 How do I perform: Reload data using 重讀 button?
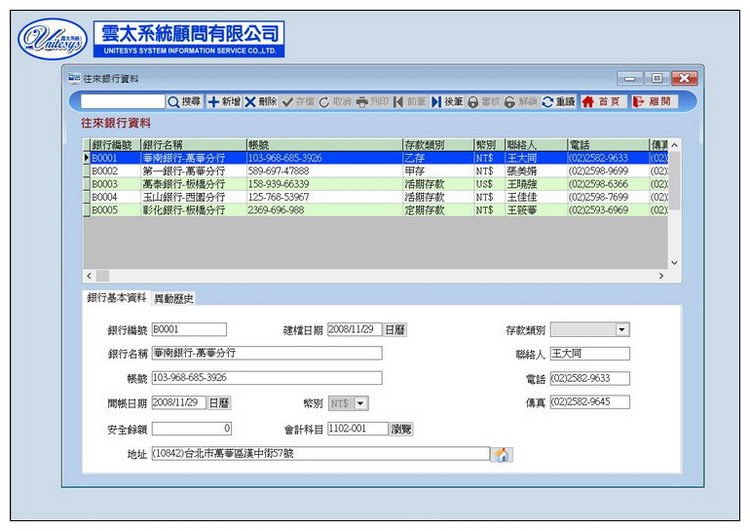tap(558, 102)
